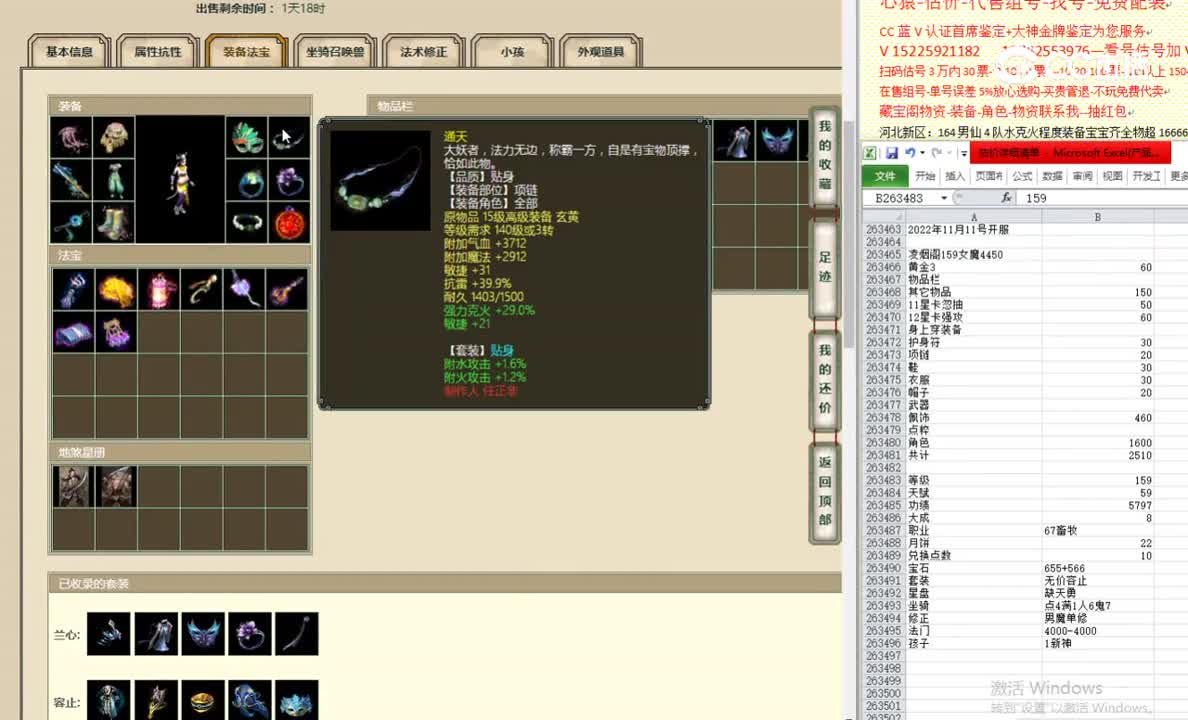This screenshot has width=1188, height=720.
Task: Open the 外观道具 tab
Action: 601,52
